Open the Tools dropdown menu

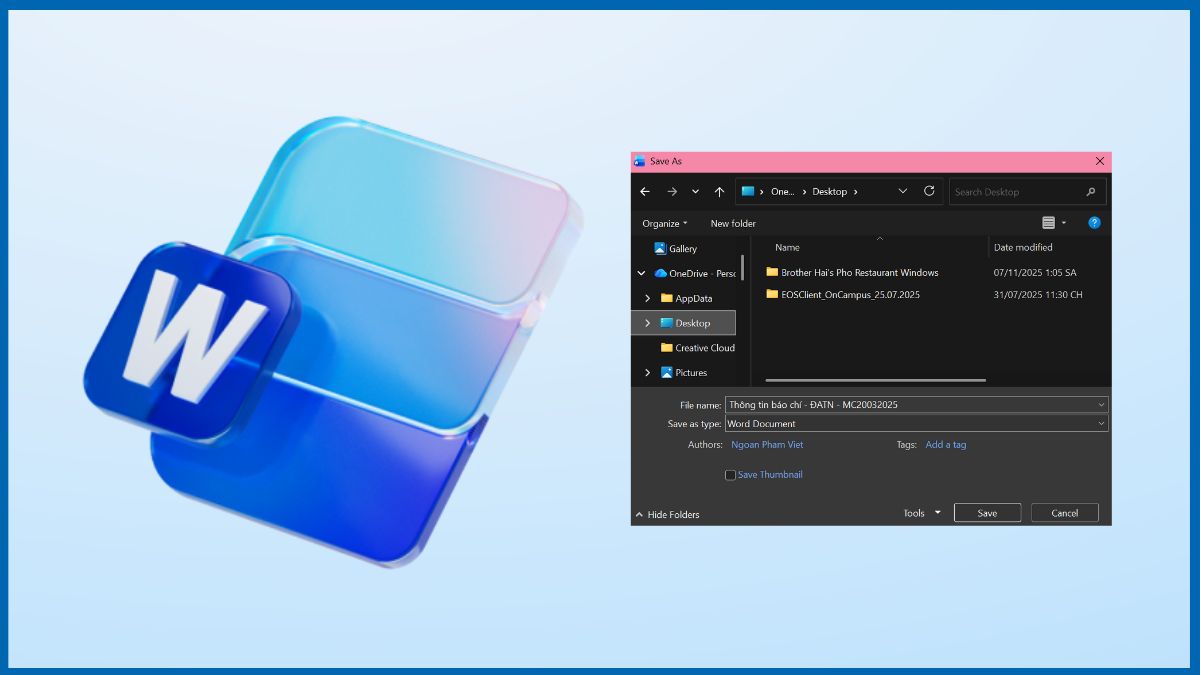[x=922, y=513]
